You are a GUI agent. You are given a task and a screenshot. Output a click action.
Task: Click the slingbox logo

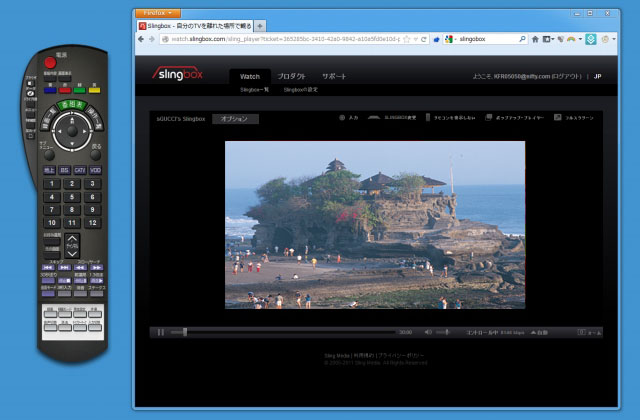pyautogui.click(x=178, y=74)
